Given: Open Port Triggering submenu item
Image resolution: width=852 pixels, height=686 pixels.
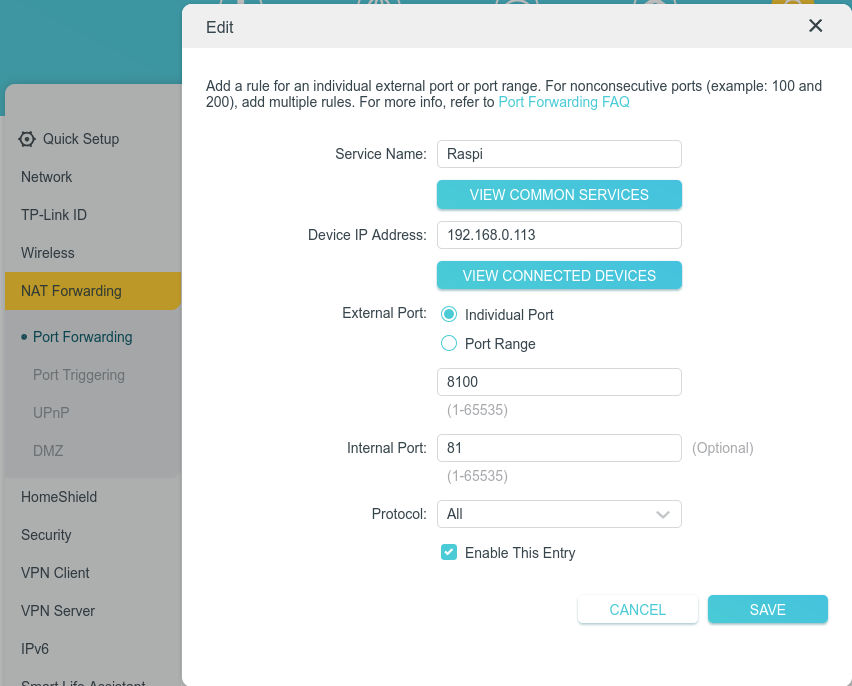Looking at the screenshot, I should (x=79, y=375).
